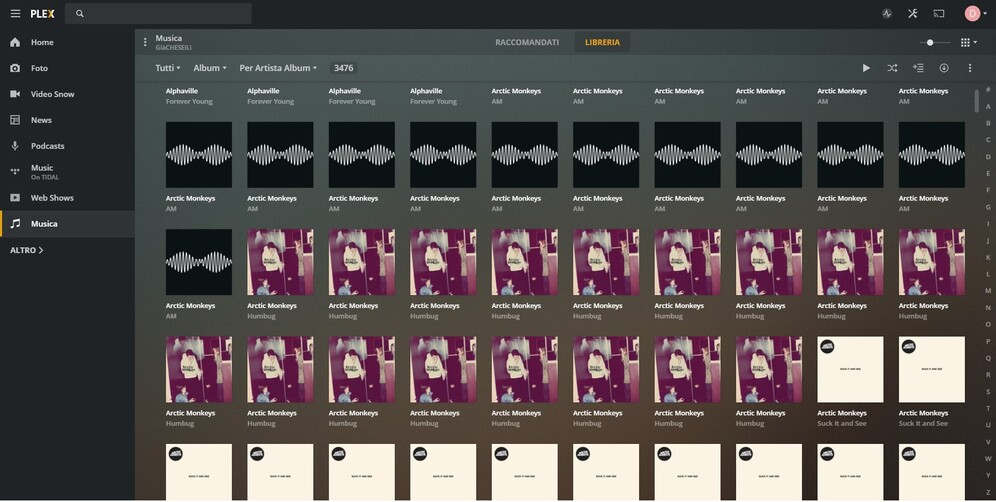Viewport: 996px width, 502px height.
Task: Open the Album type dropdown
Action: click(x=210, y=68)
